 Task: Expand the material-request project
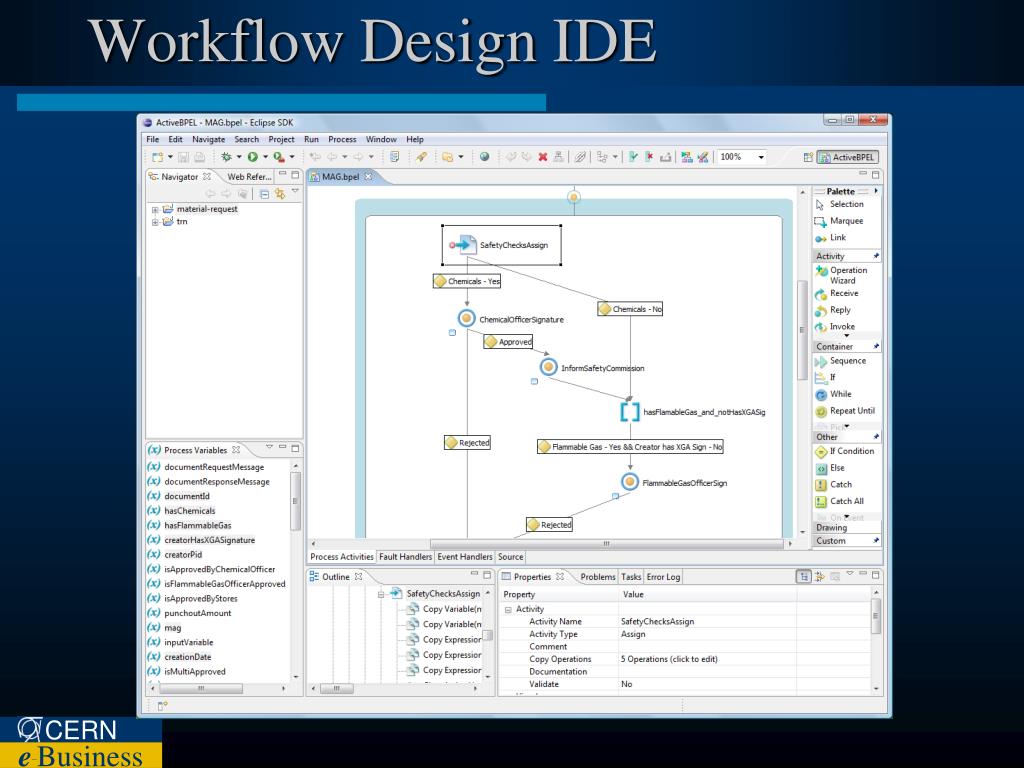pyautogui.click(x=155, y=210)
